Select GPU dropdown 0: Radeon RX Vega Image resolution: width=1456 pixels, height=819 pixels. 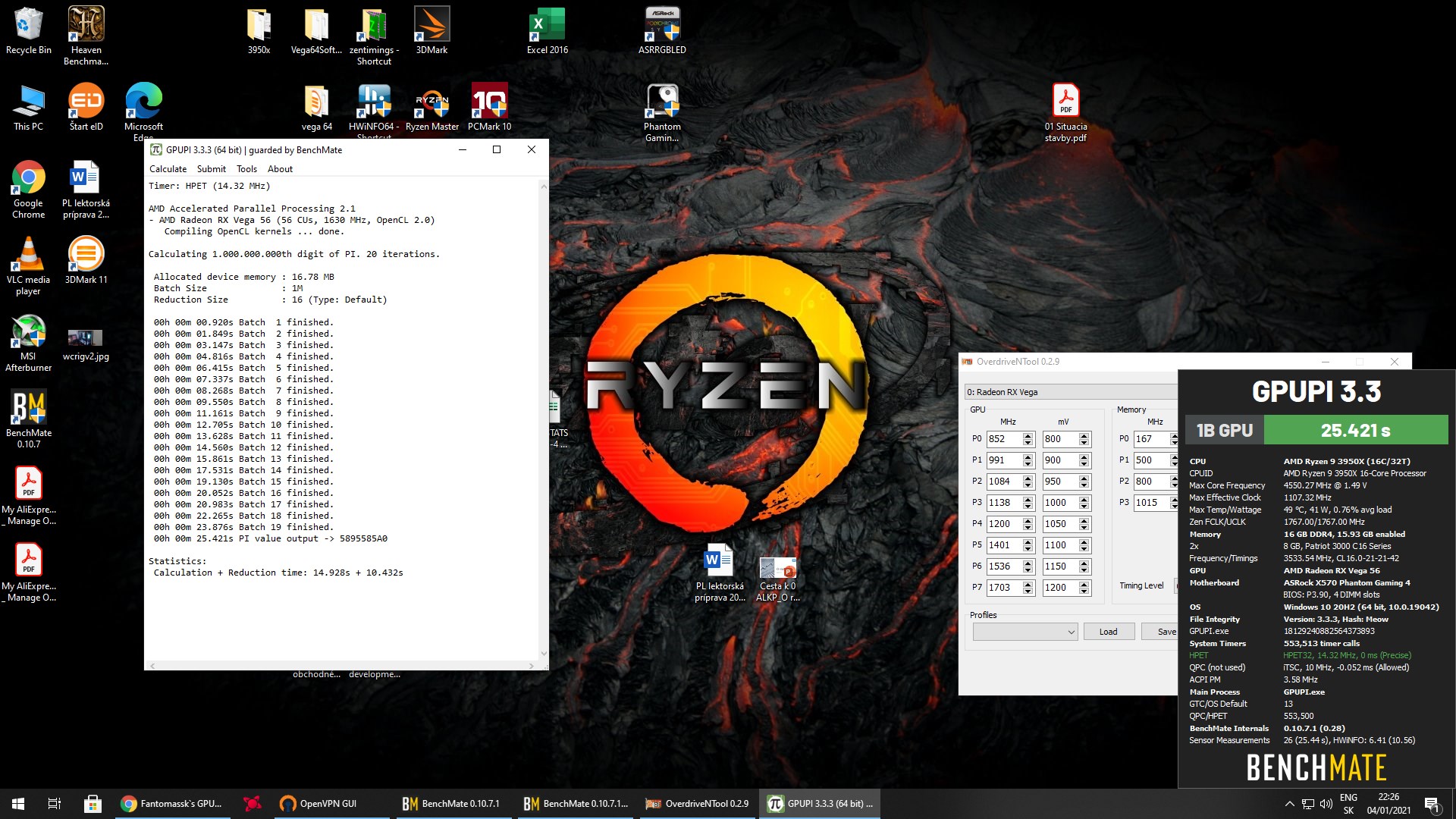pyautogui.click(x=1071, y=392)
